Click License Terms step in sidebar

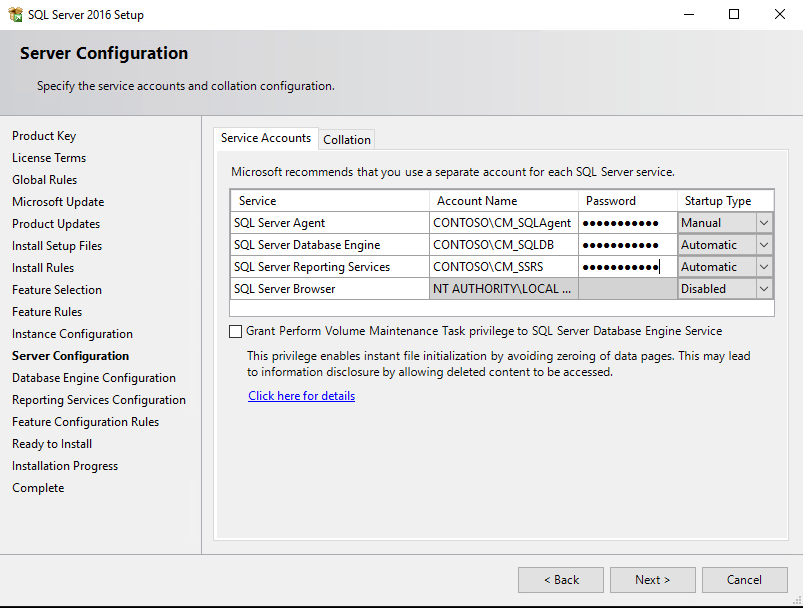tap(49, 158)
